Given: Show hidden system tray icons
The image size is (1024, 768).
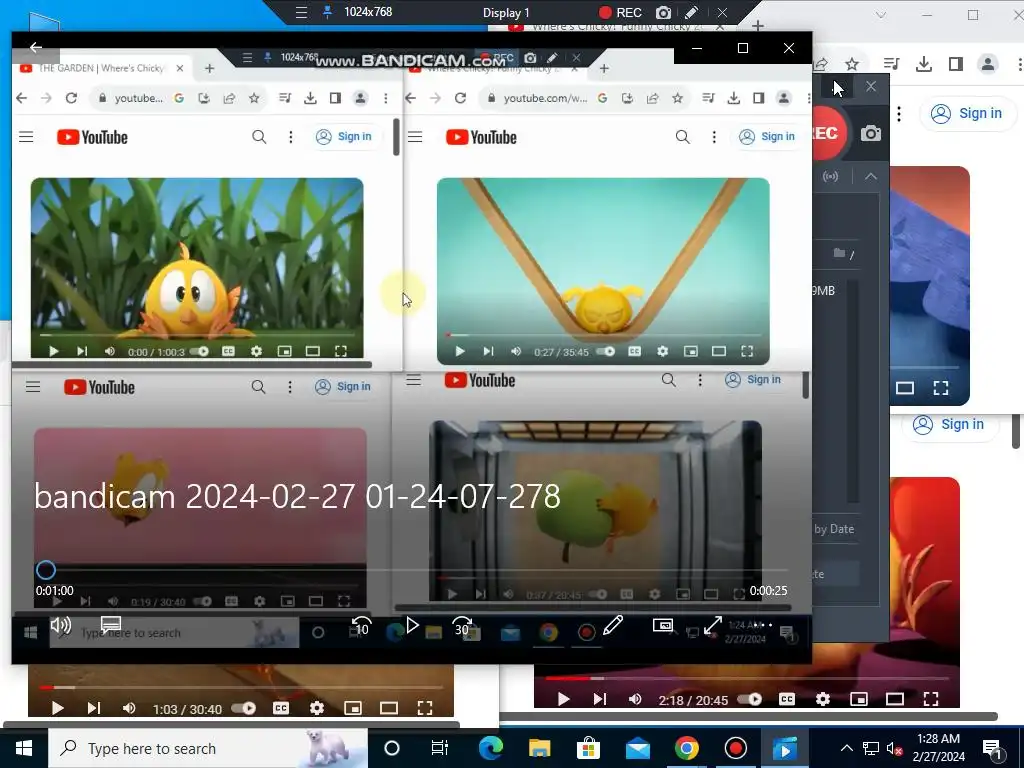Looking at the screenshot, I should tap(846, 748).
